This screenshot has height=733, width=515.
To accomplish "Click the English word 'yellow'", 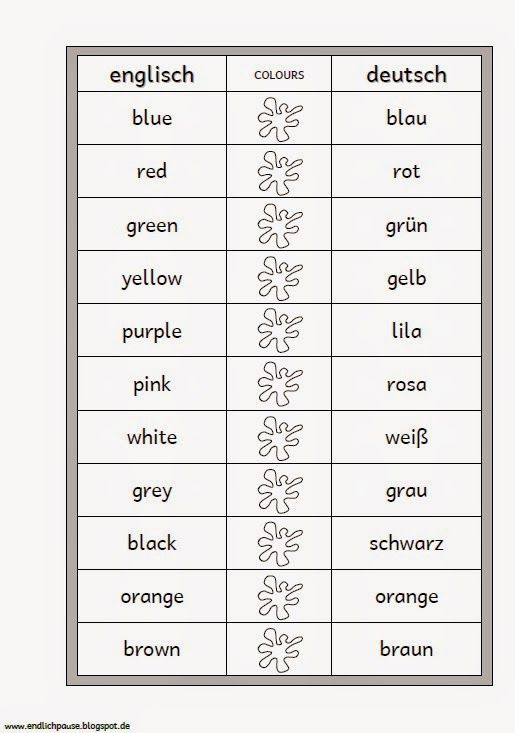I will (x=151, y=279).
